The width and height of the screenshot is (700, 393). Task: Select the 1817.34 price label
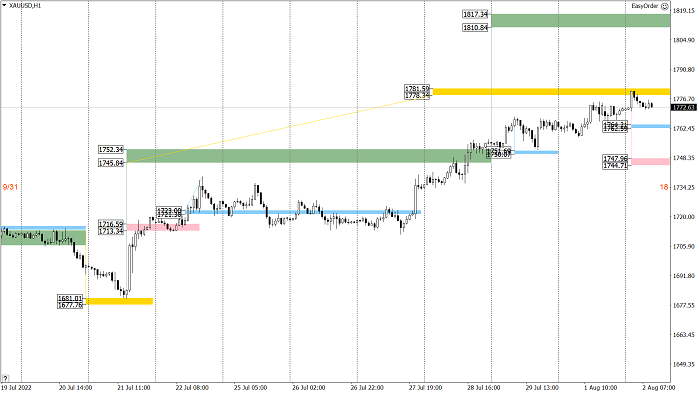click(x=475, y=14)
